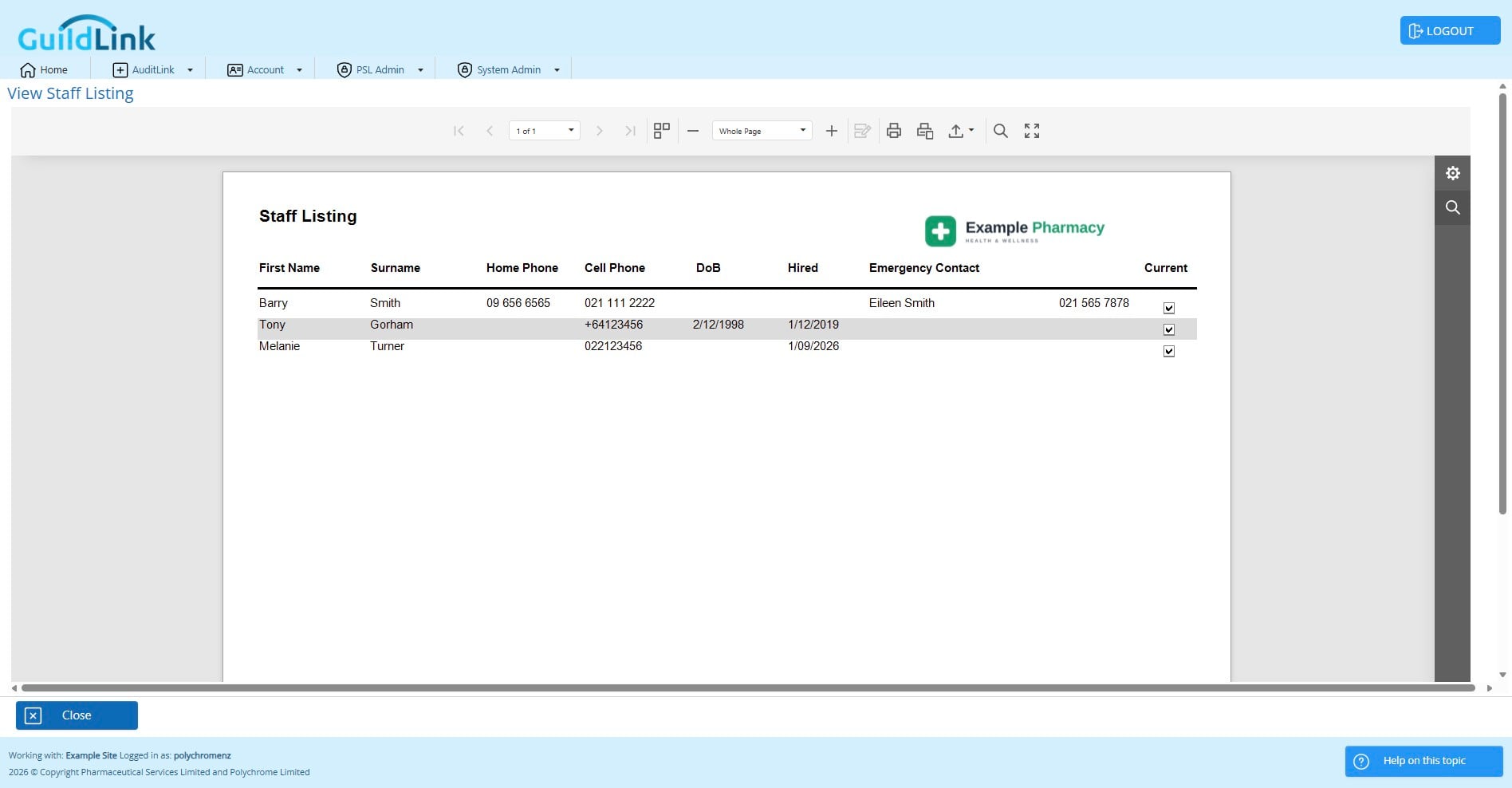Select the phone number 021 565 7878
This screenshot has height=788, width=1512.
click(x=1094, y=303)
